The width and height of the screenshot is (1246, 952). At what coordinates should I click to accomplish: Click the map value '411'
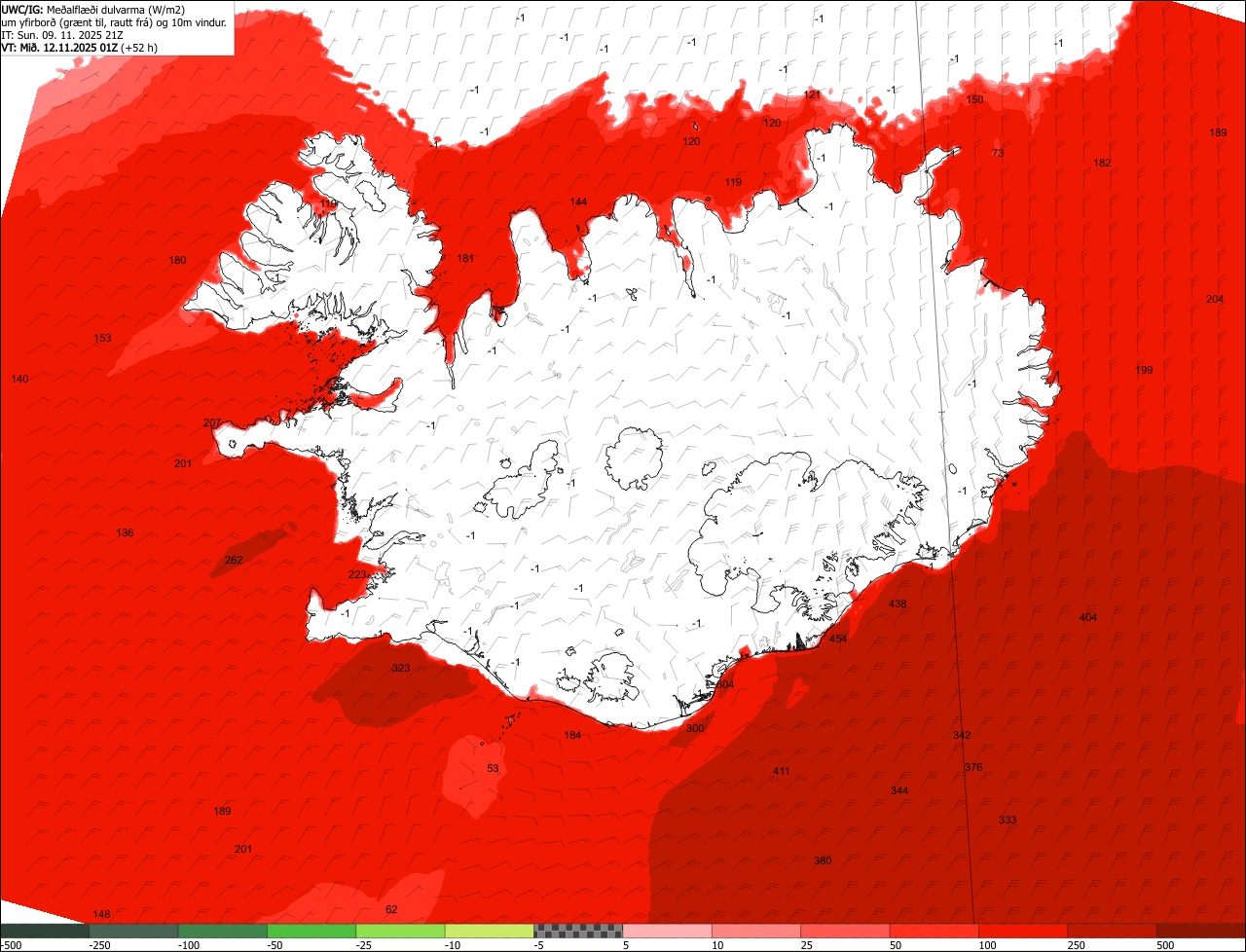click(782, 771)
